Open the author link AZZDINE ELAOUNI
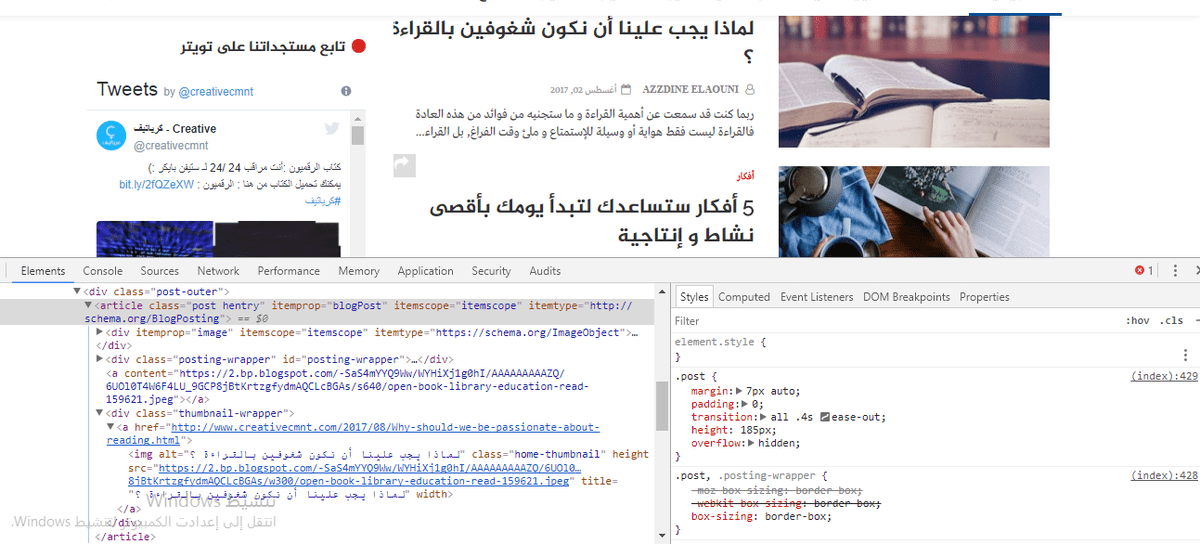 click(691, 89)
